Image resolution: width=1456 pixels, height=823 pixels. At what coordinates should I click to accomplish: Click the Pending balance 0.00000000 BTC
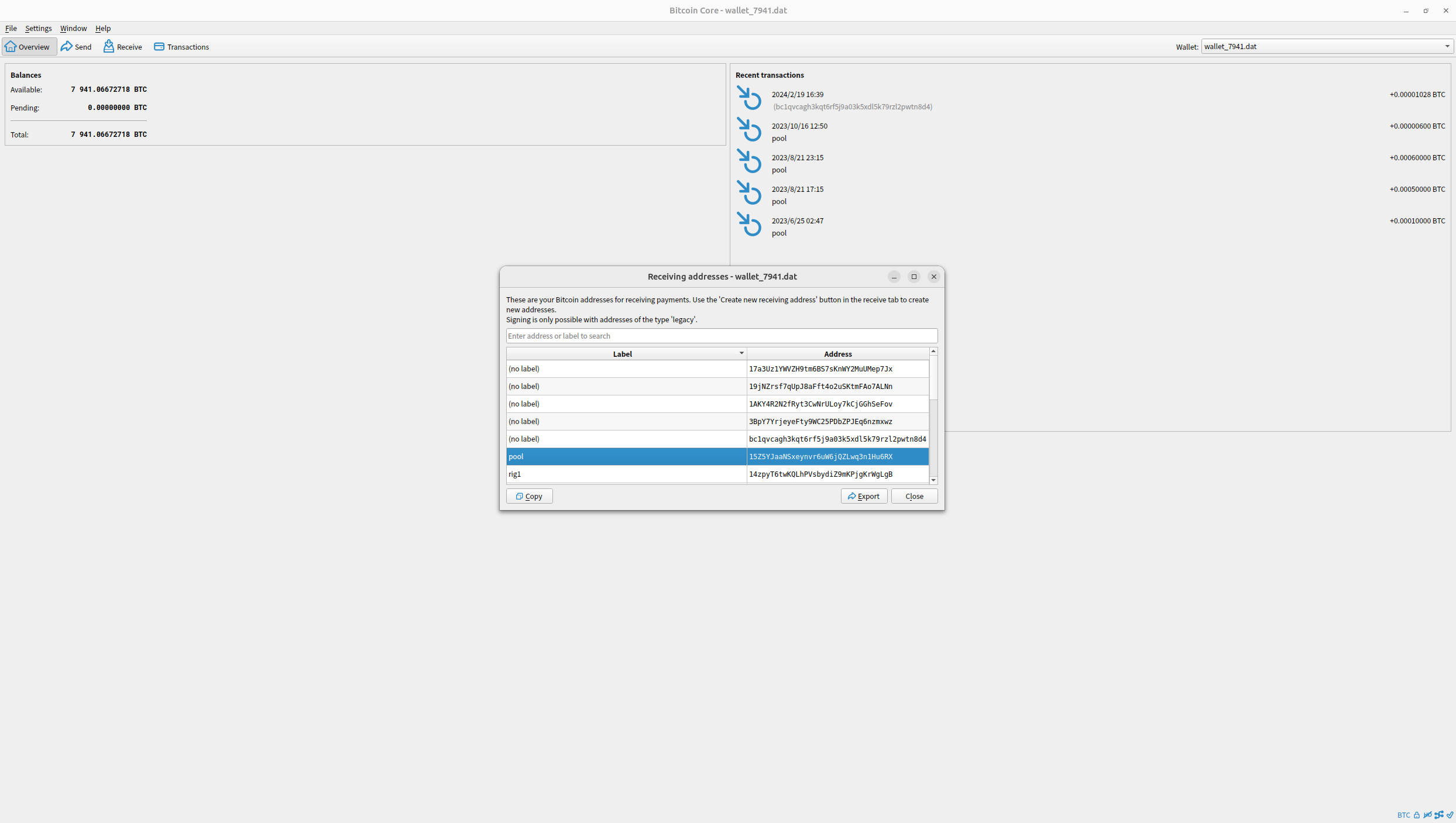point(117,108)
